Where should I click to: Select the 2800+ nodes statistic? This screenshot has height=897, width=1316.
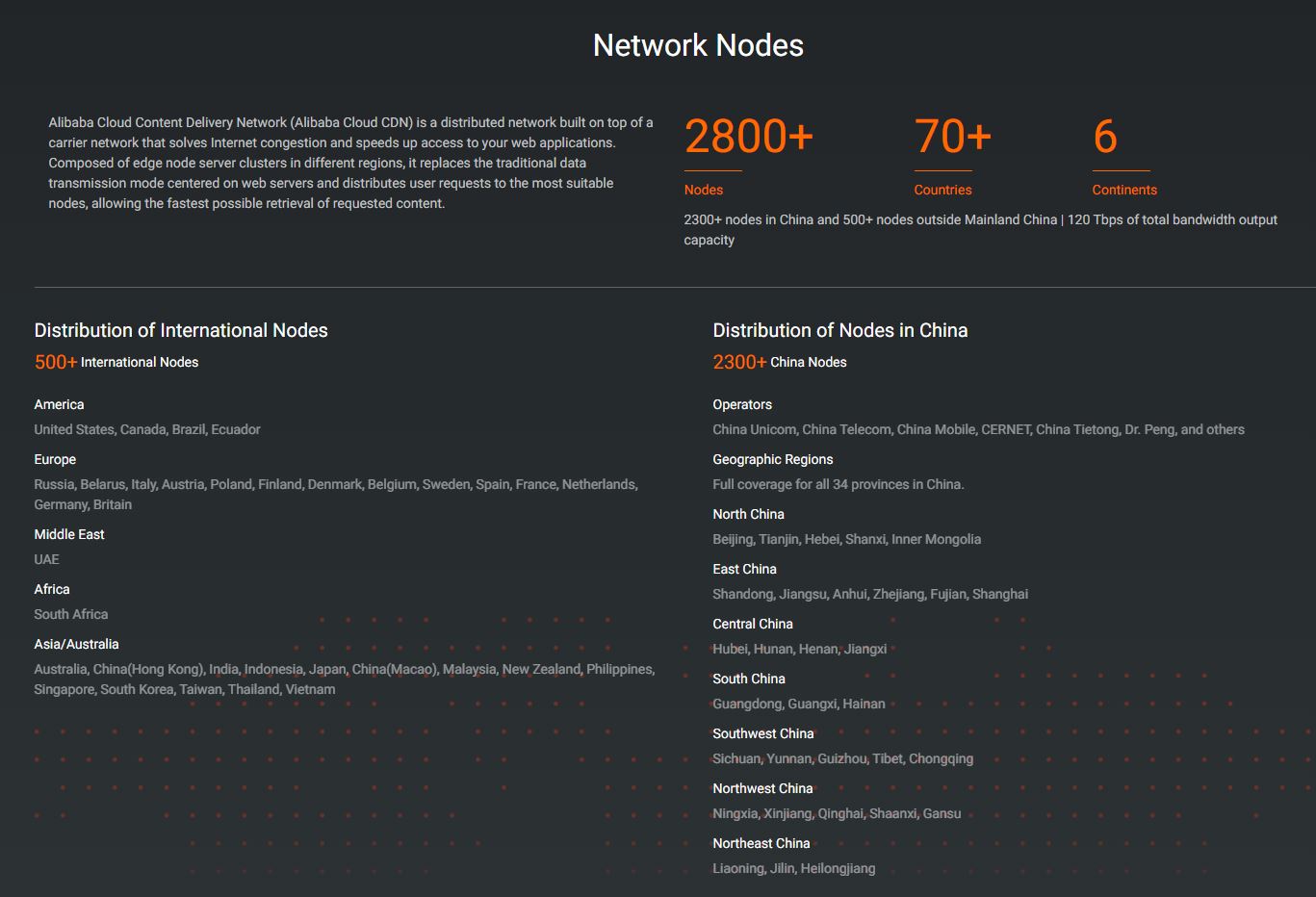749,137
